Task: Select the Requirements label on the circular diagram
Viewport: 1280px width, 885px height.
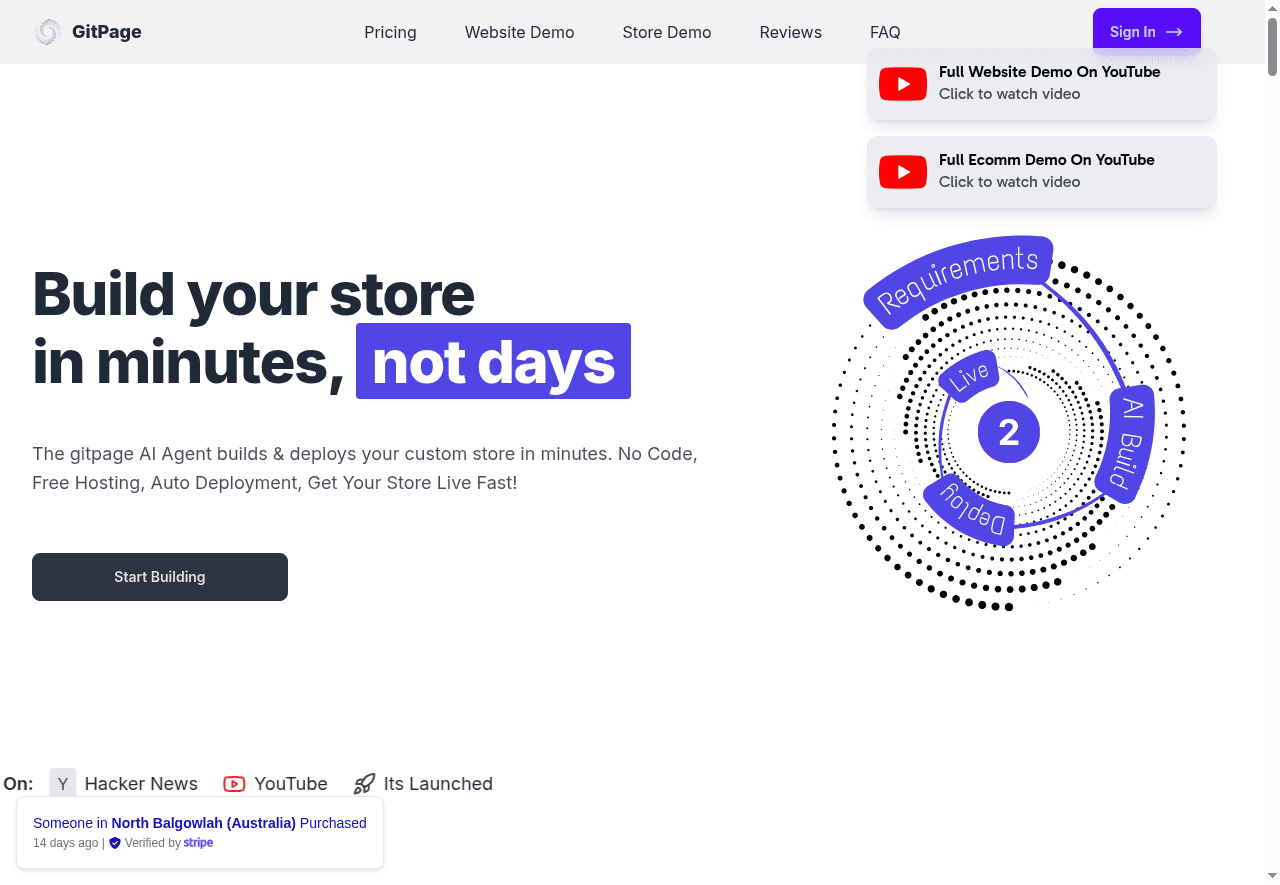Action: pos(957,280)
